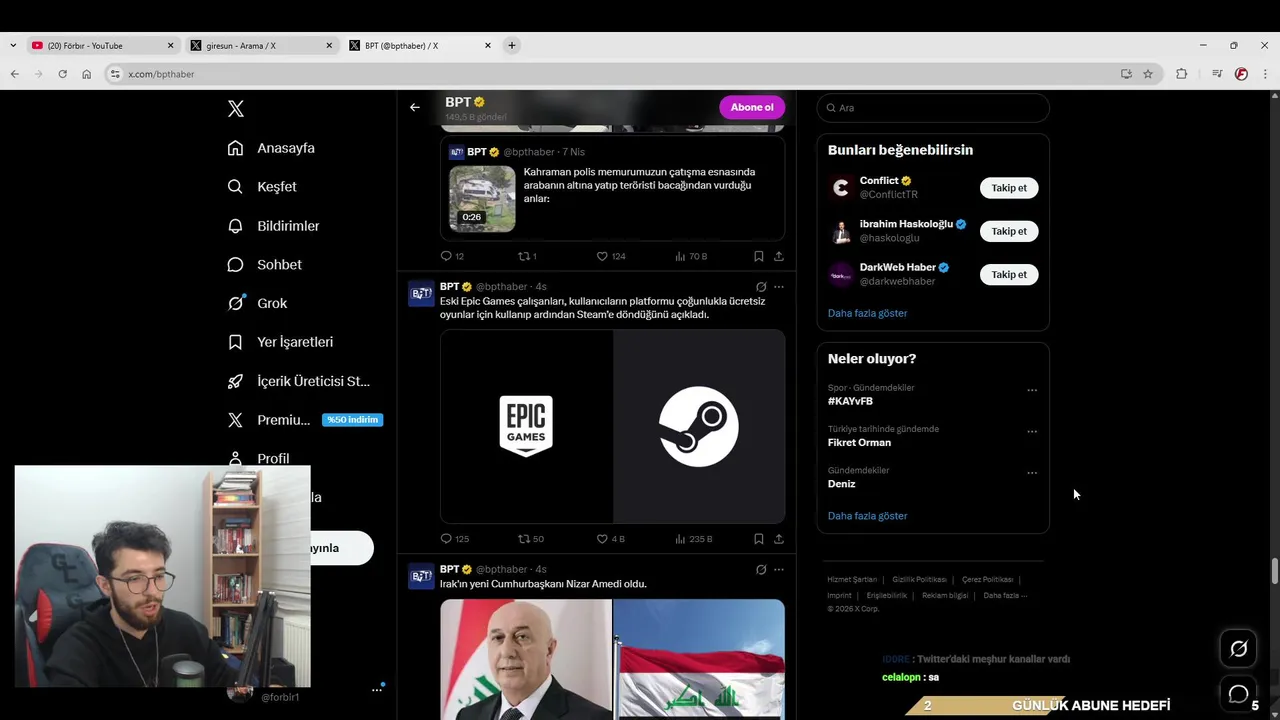Repost the quoted police video post

coord(526,257)
